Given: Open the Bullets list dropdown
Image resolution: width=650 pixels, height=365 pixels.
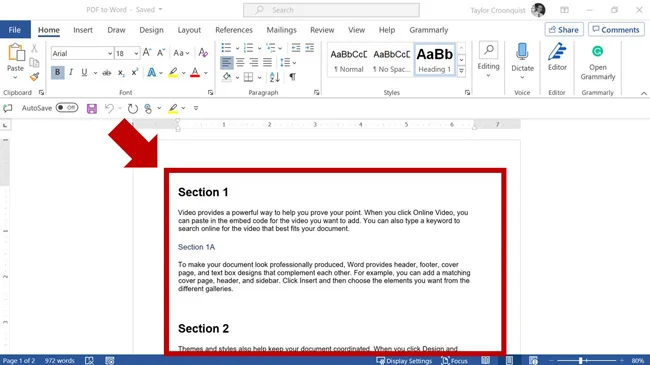Looking at the screenshot, I should (x=238, y=49).
